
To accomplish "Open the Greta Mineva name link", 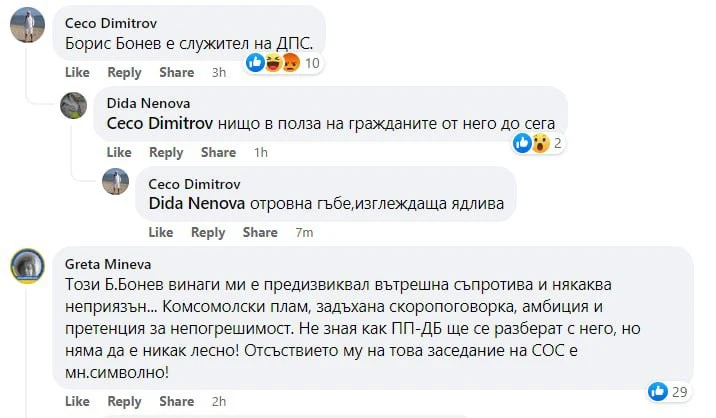I will click(x=108, y=264).
